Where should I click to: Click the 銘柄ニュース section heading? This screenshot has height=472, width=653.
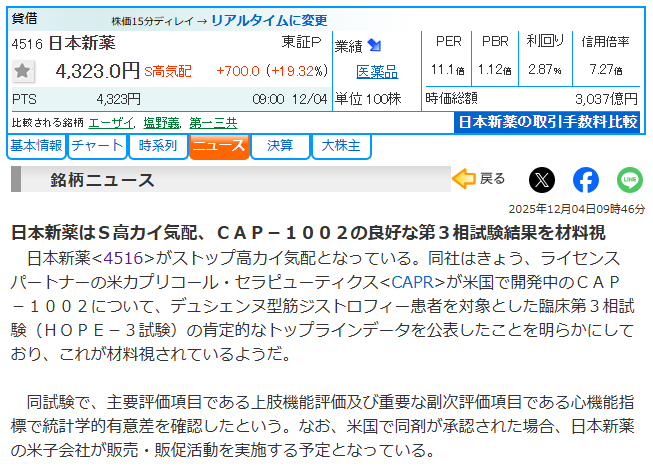[102, 180]
